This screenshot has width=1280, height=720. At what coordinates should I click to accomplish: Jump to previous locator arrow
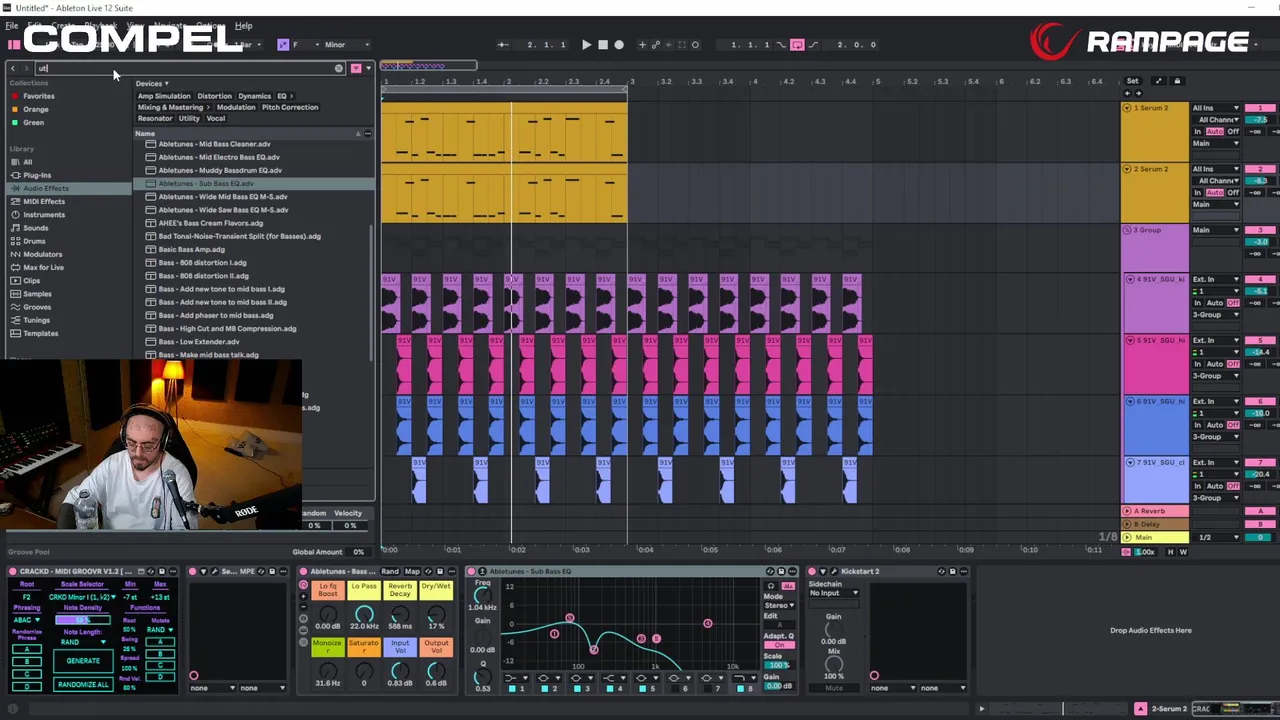(x=1128, y=93)
